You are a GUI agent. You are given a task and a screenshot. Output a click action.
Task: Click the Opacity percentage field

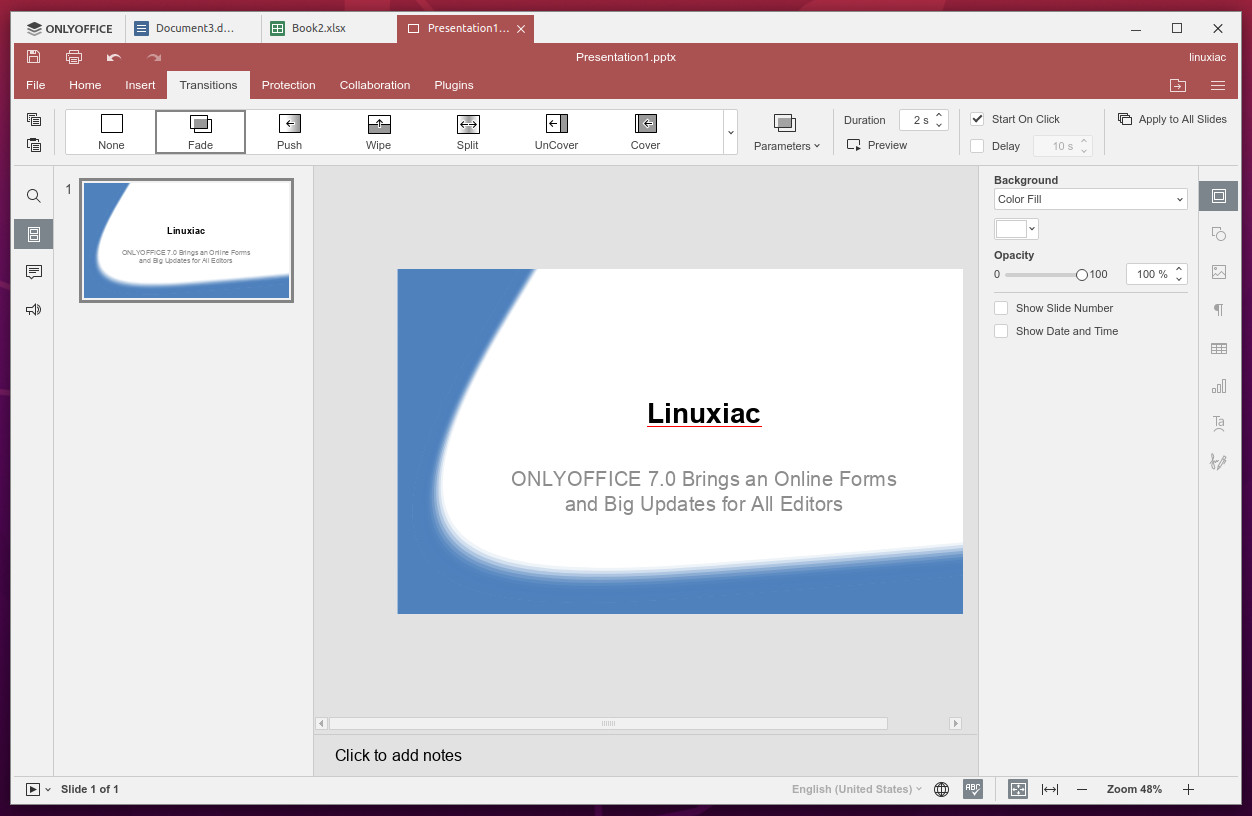click(x=1157, y=274)
